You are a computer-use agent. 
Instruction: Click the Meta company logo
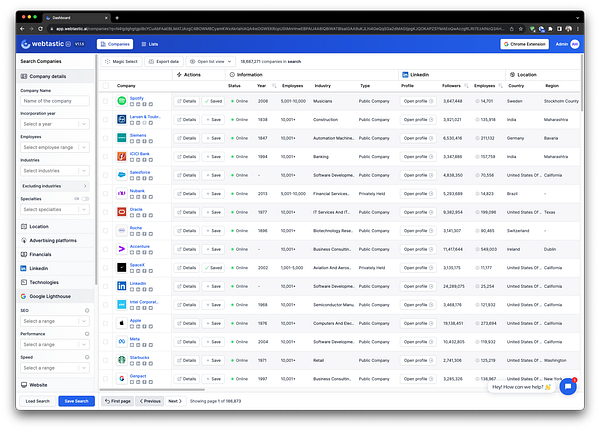coord(121,342)
